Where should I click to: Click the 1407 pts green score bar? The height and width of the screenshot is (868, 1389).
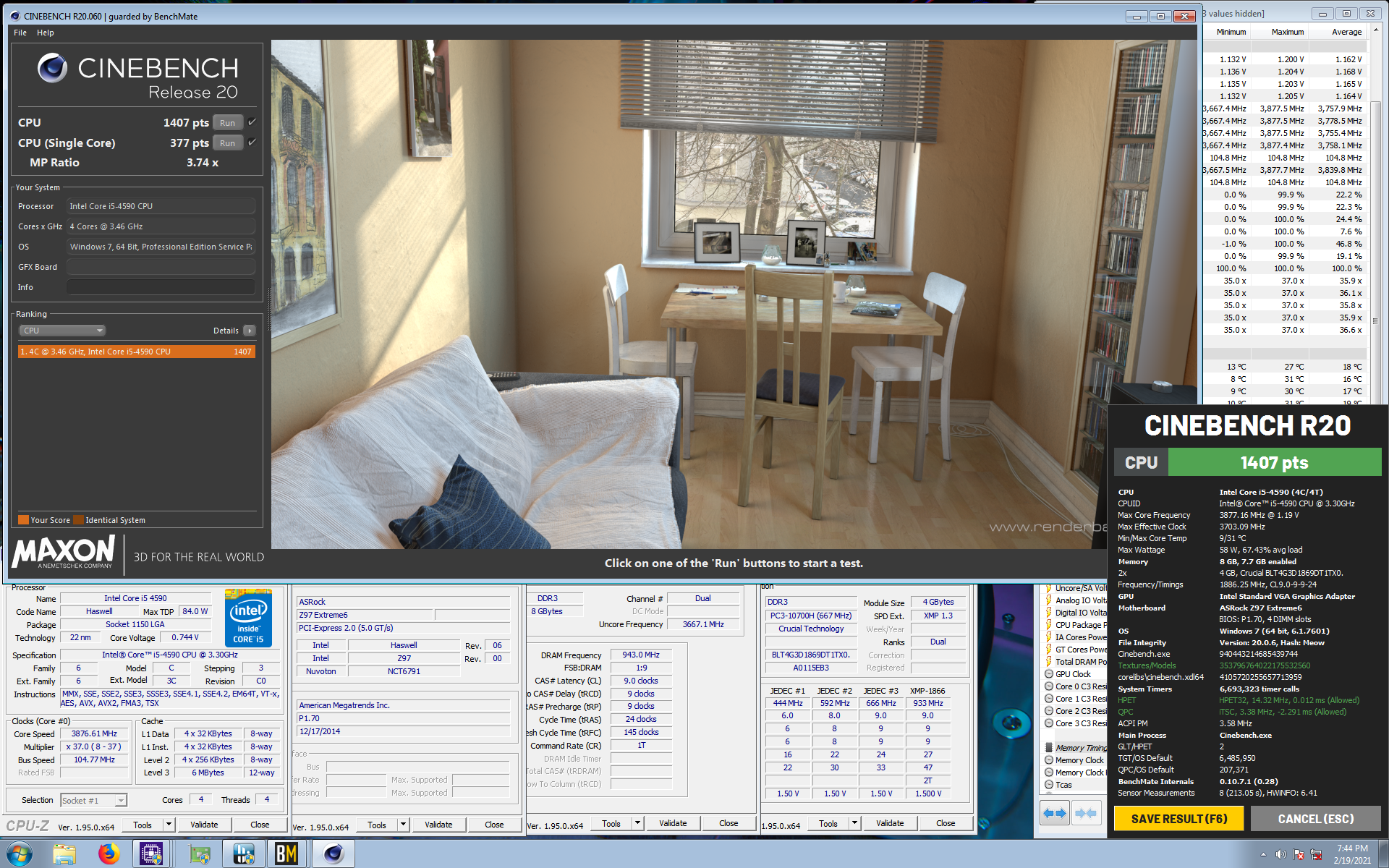click(x=1275, y=462)
